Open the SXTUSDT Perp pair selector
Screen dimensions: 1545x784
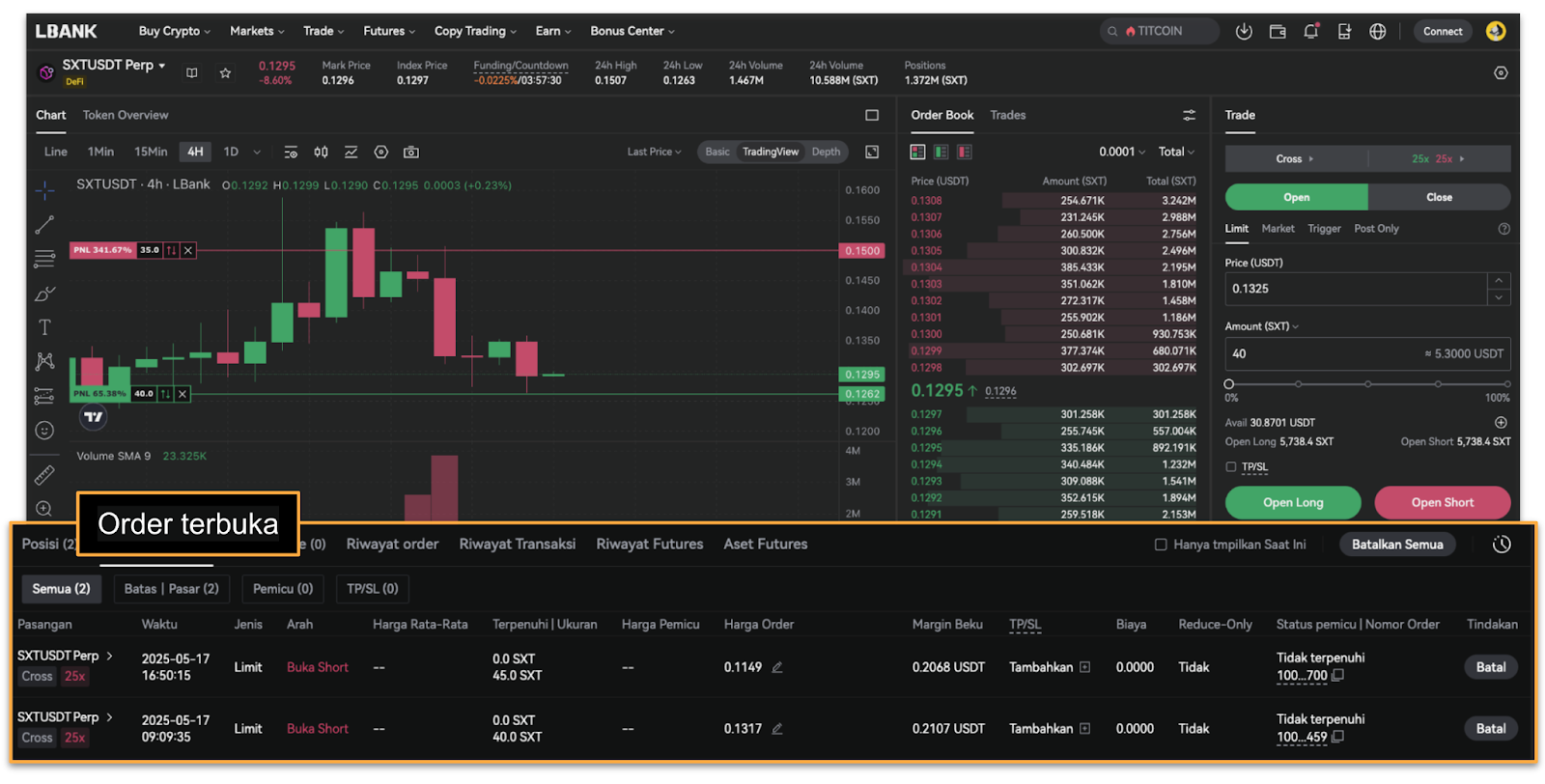[x=114, y=65]
